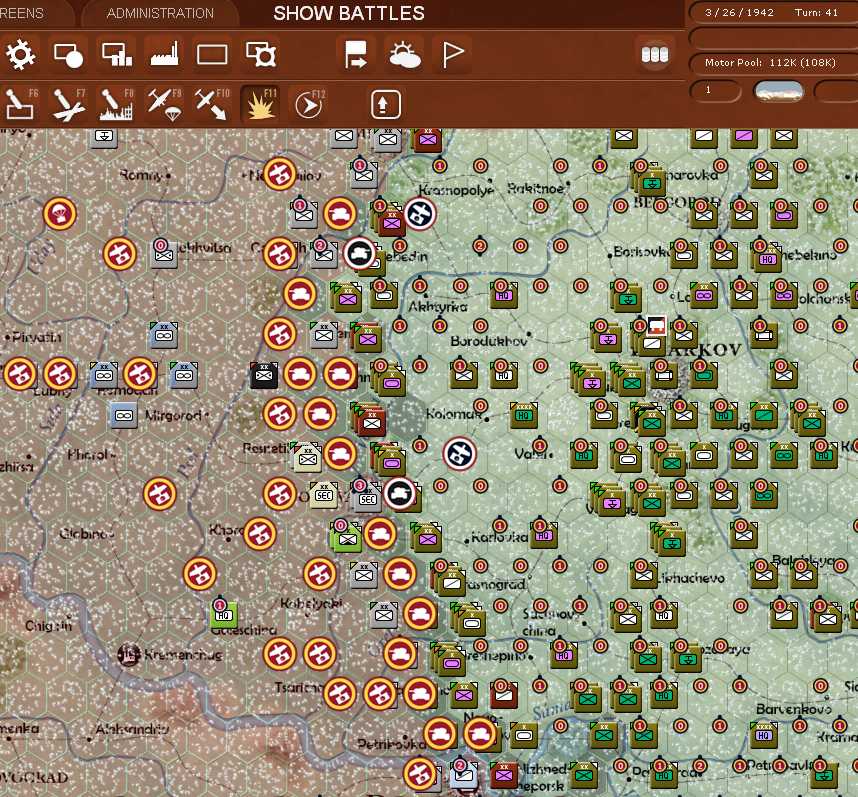Click the field showing value 1
This screenshot has width=858, height=797.
(716, 90)
